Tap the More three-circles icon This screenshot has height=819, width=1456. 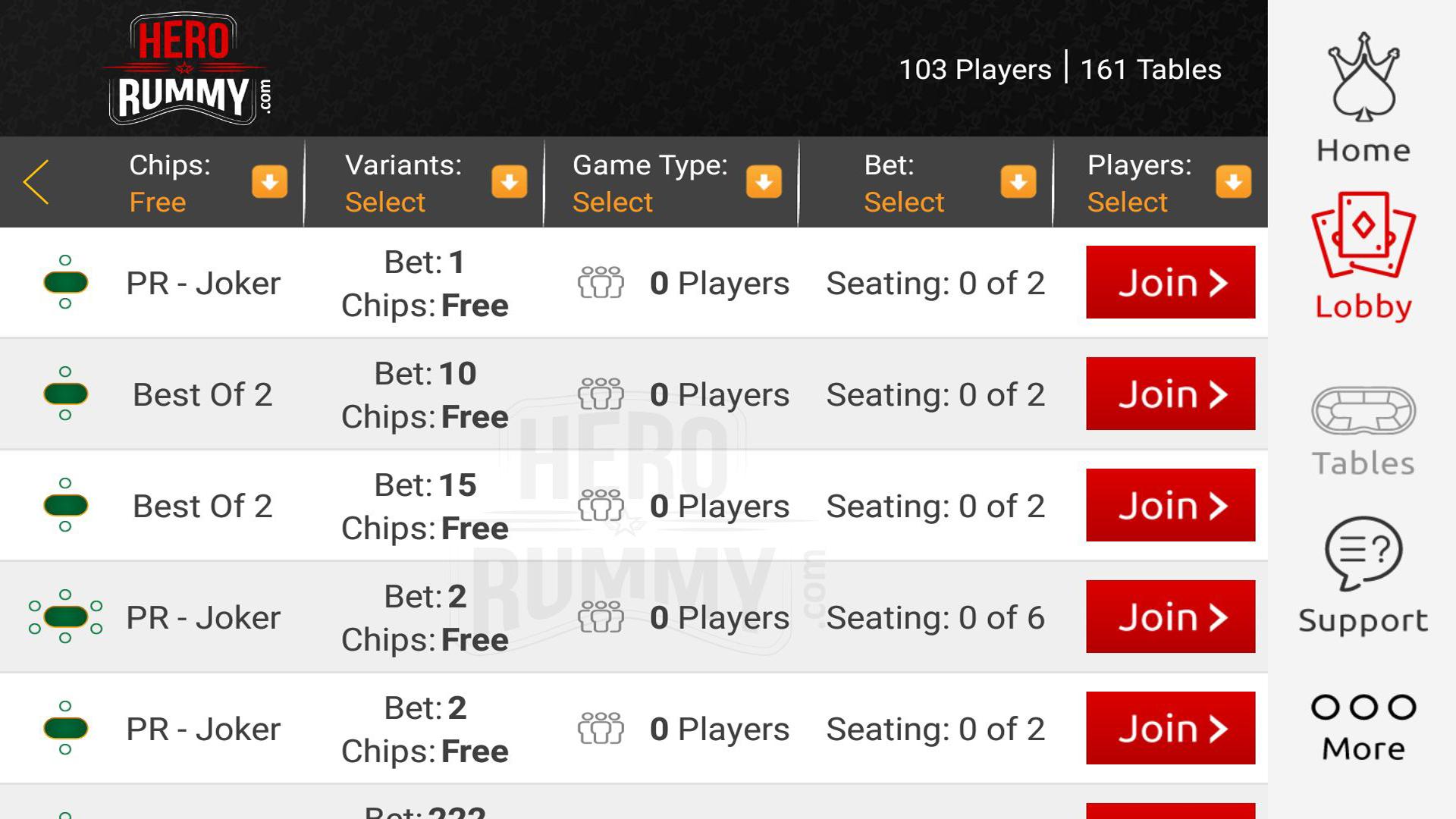tap(1363, 707)
